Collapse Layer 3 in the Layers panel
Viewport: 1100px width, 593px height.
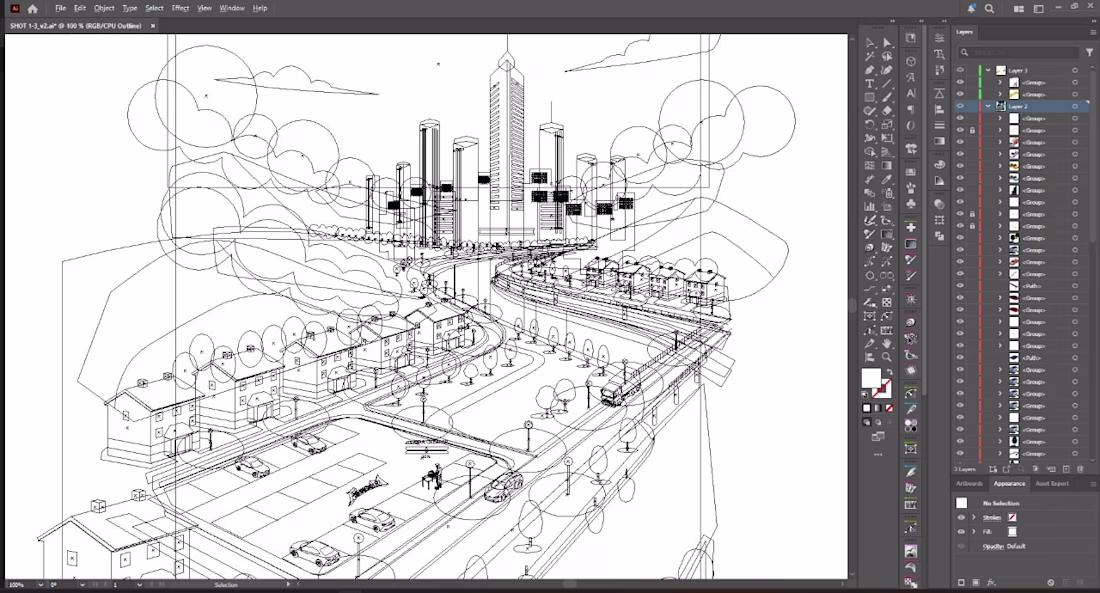pos(988,70)
